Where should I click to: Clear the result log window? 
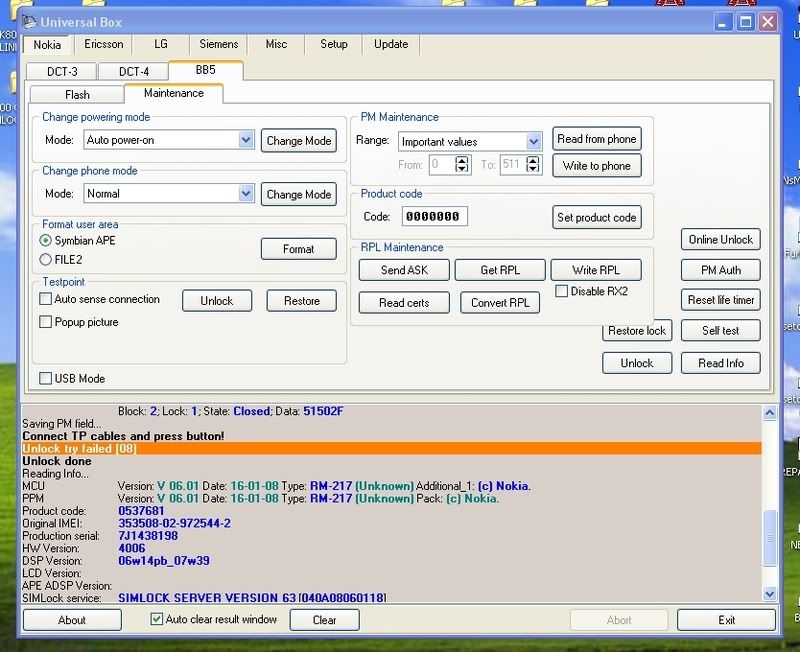[x=324, y=620]
